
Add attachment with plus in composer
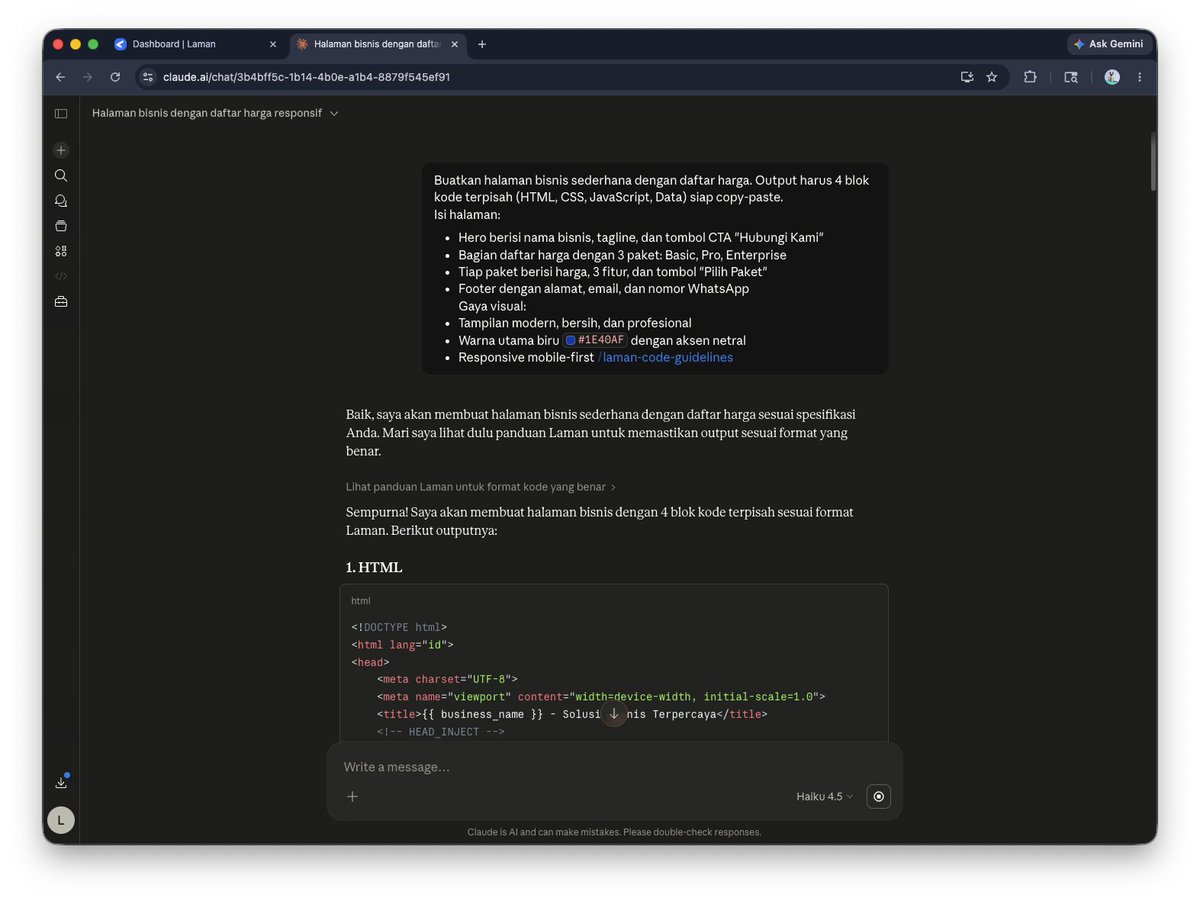point(352,797)
